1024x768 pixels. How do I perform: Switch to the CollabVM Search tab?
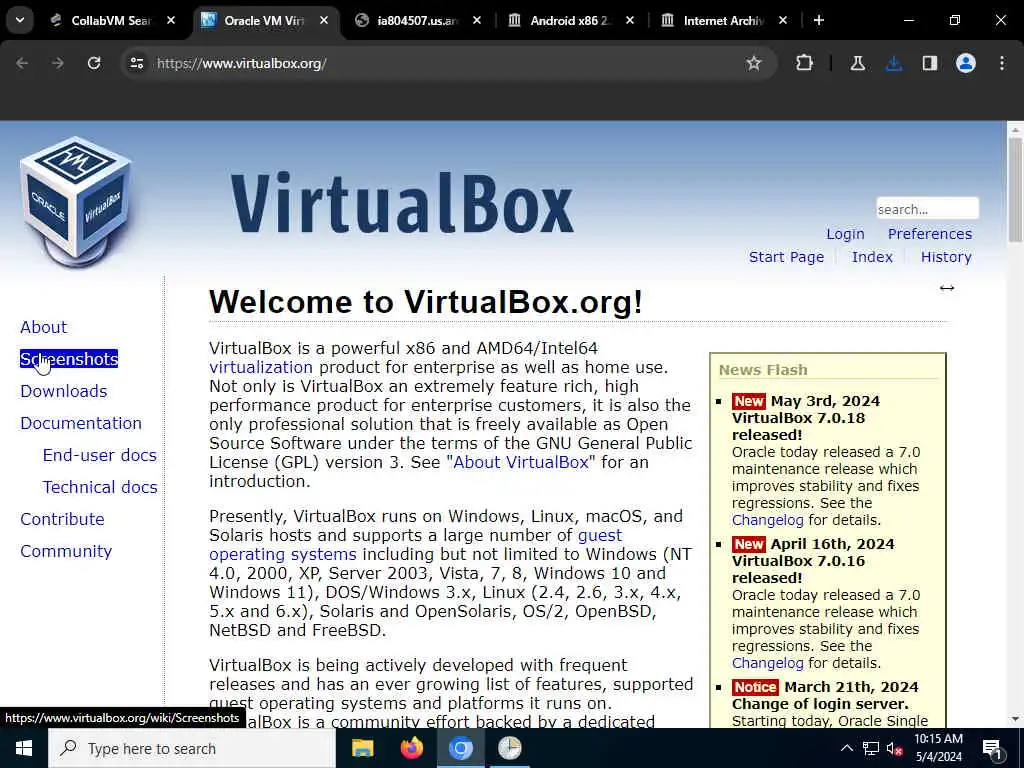point(111,21)
